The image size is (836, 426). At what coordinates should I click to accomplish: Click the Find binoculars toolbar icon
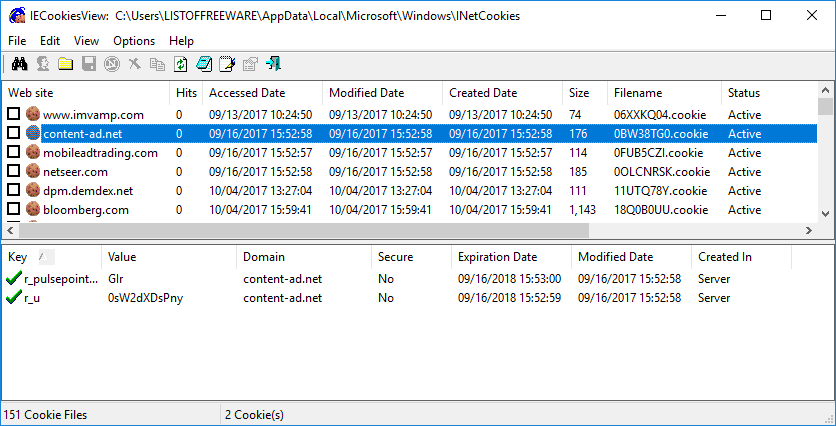(20, 65)
